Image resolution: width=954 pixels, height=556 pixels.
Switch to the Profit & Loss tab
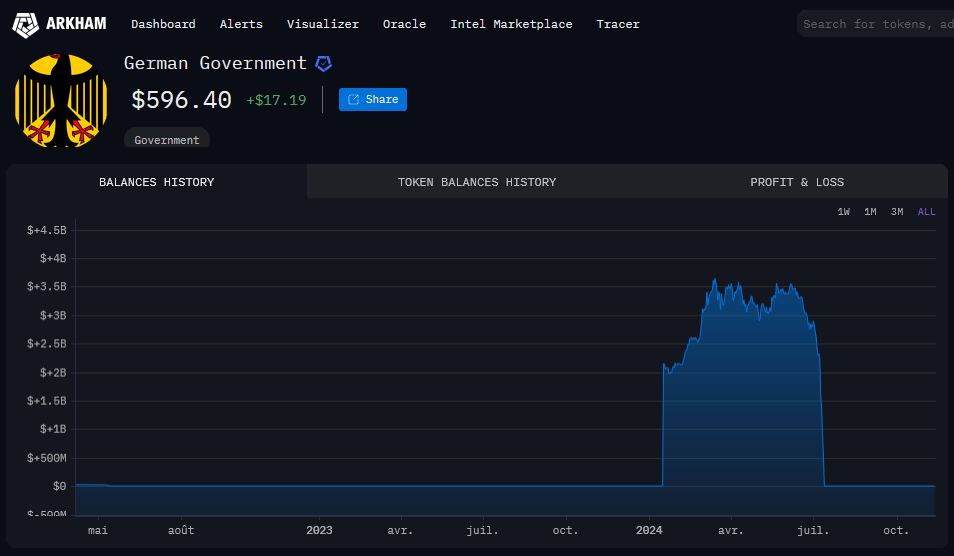797,182
